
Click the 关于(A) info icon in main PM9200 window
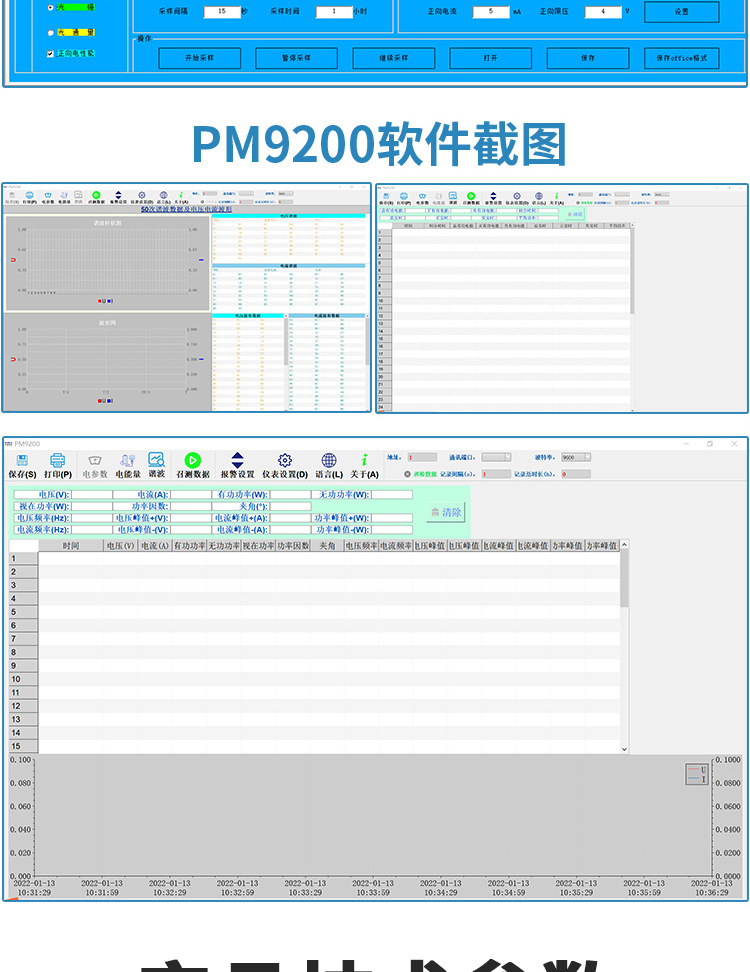[x=364, y=460]
